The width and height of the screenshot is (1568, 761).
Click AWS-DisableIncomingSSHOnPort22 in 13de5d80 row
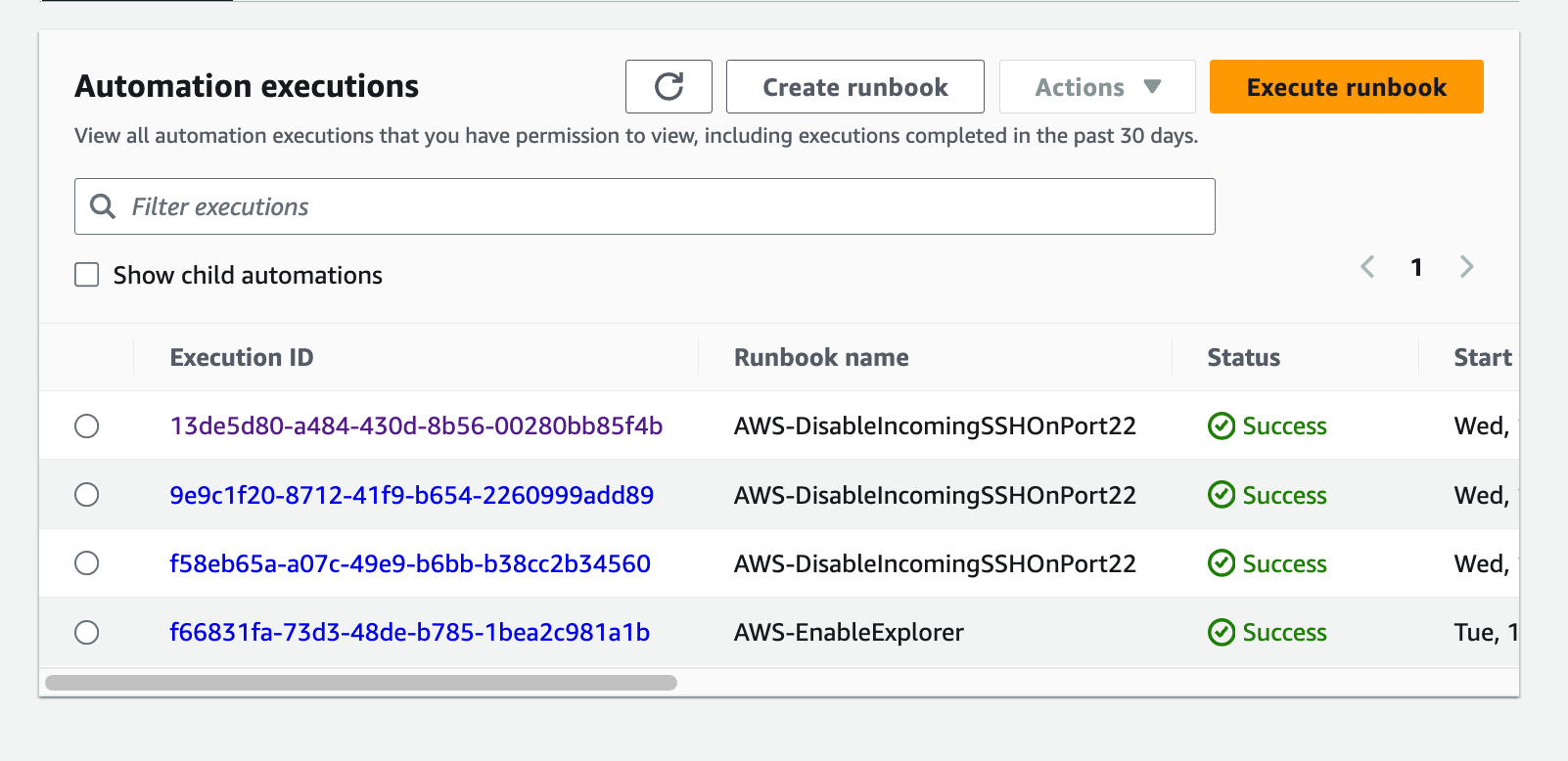pyautogui.click(x=935, y=426)
